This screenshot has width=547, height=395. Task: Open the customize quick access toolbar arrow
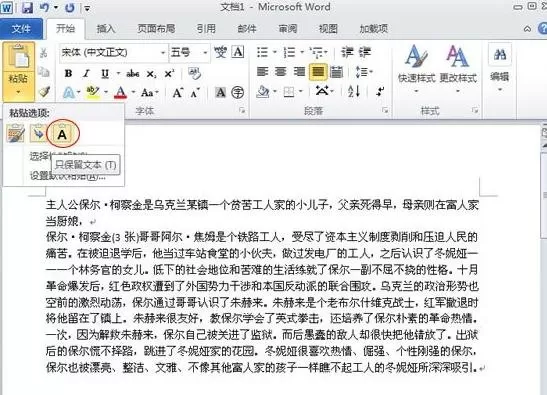pos(87,8)
